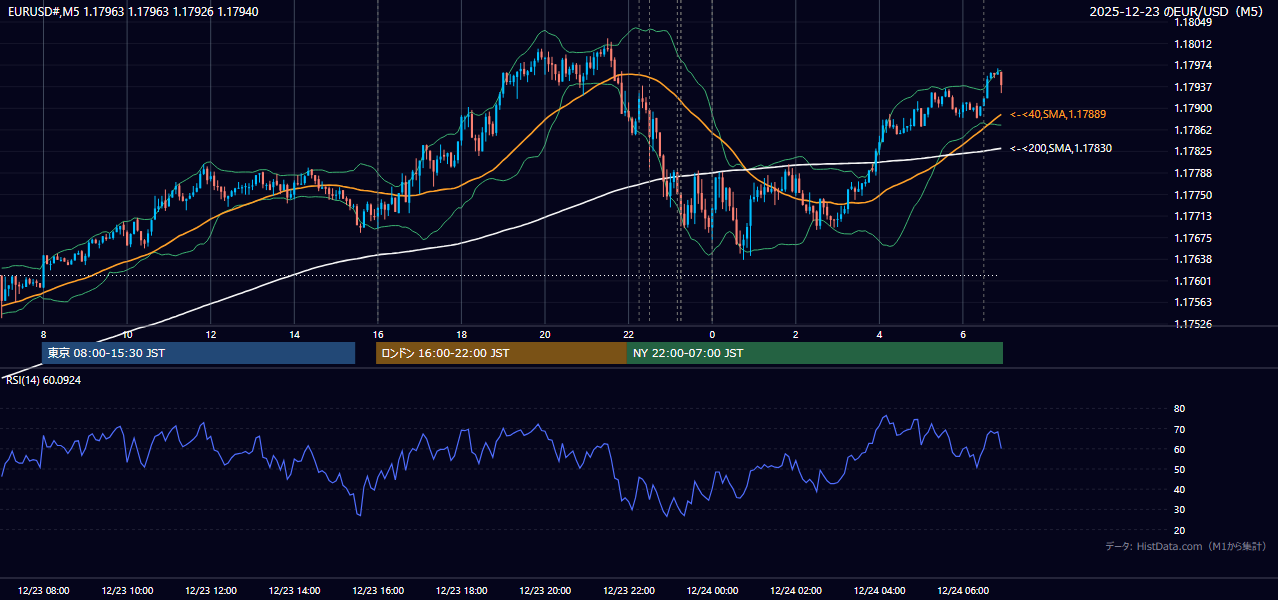This screenshot has width=1278, height=600.
Task: Click price axis value 1.17713
Action: [x=1194, y=217]
